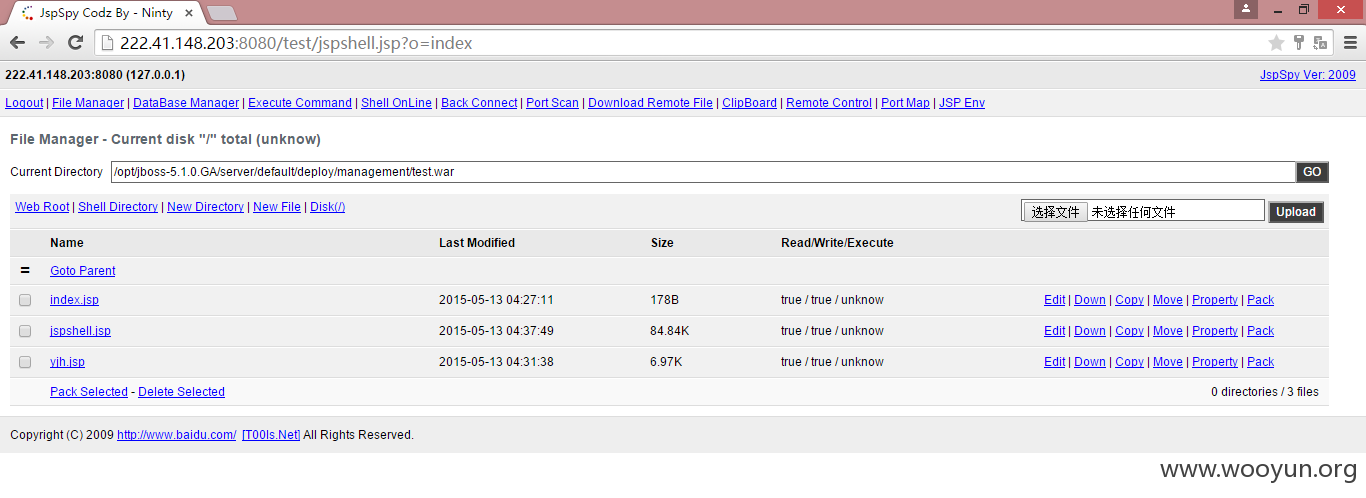Open Execute Command page
This screenshot has height=498, width=1366.
coord(300,103)
